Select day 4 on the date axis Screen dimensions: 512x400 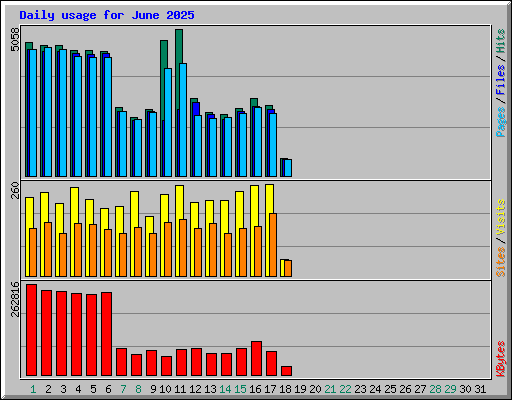[78, 389]
